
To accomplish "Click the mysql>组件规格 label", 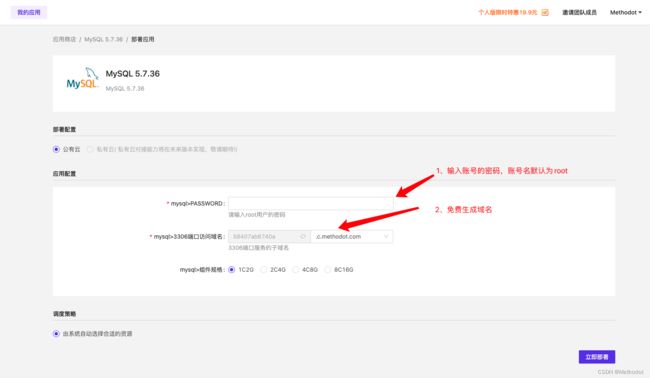I will 202,270.
